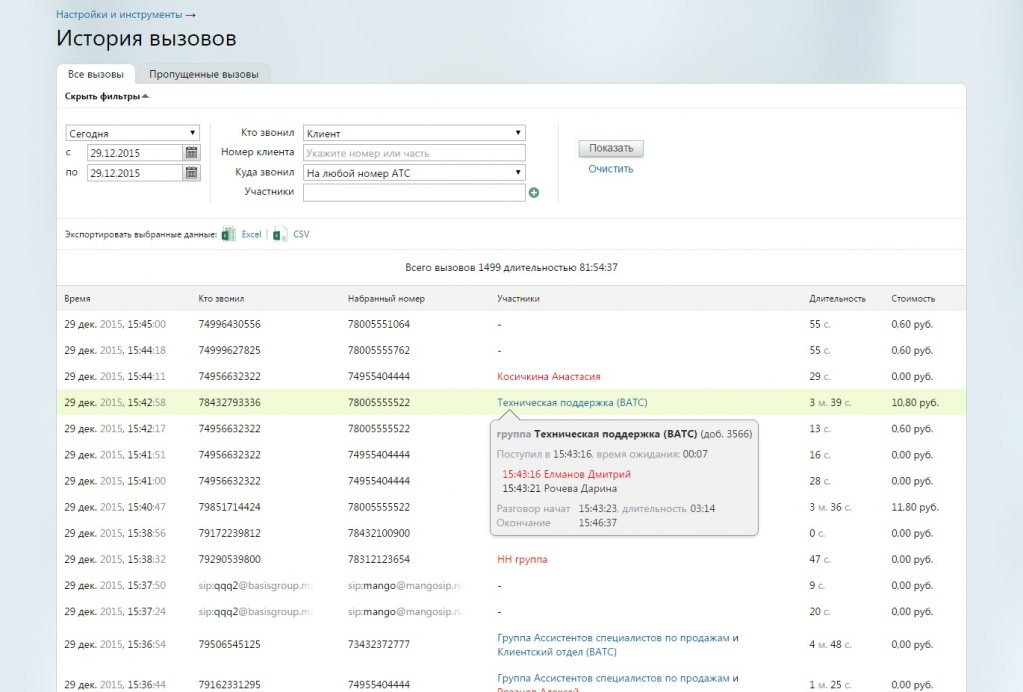The image size is (1023, 692).
Task: Open the calendar picker for start date
Action: pos(191,153)
